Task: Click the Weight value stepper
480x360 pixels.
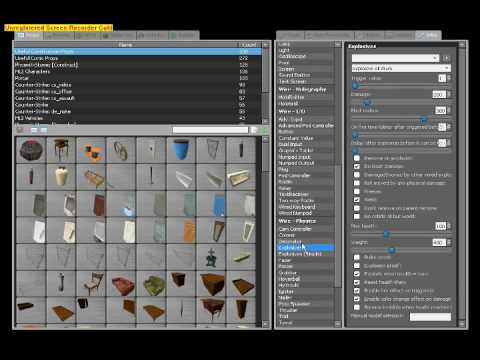Action: (x=449, y=242)
